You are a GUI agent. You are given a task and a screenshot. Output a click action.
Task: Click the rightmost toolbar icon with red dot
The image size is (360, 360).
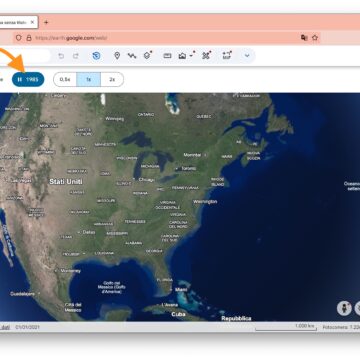point(227,55)
